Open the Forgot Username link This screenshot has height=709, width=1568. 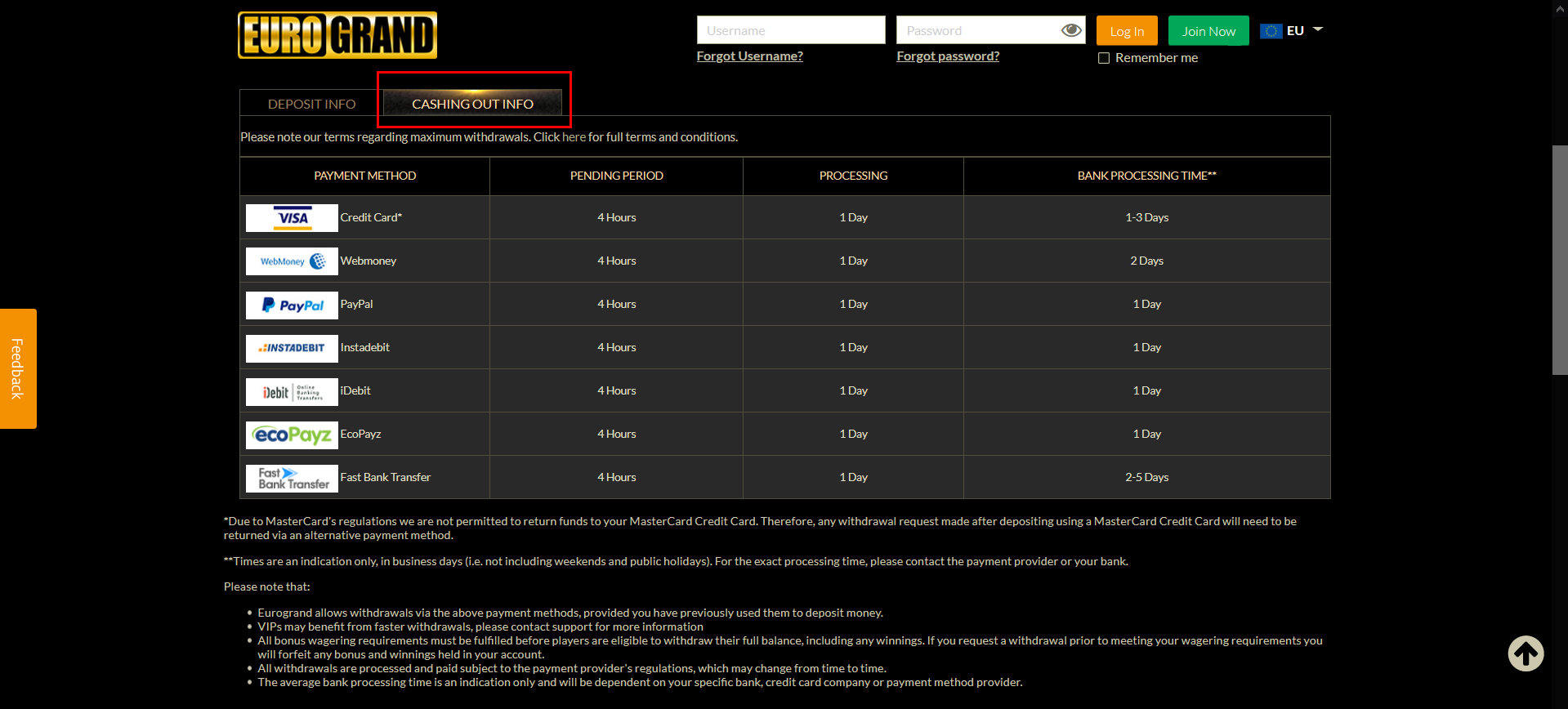[x=749, y=56]
